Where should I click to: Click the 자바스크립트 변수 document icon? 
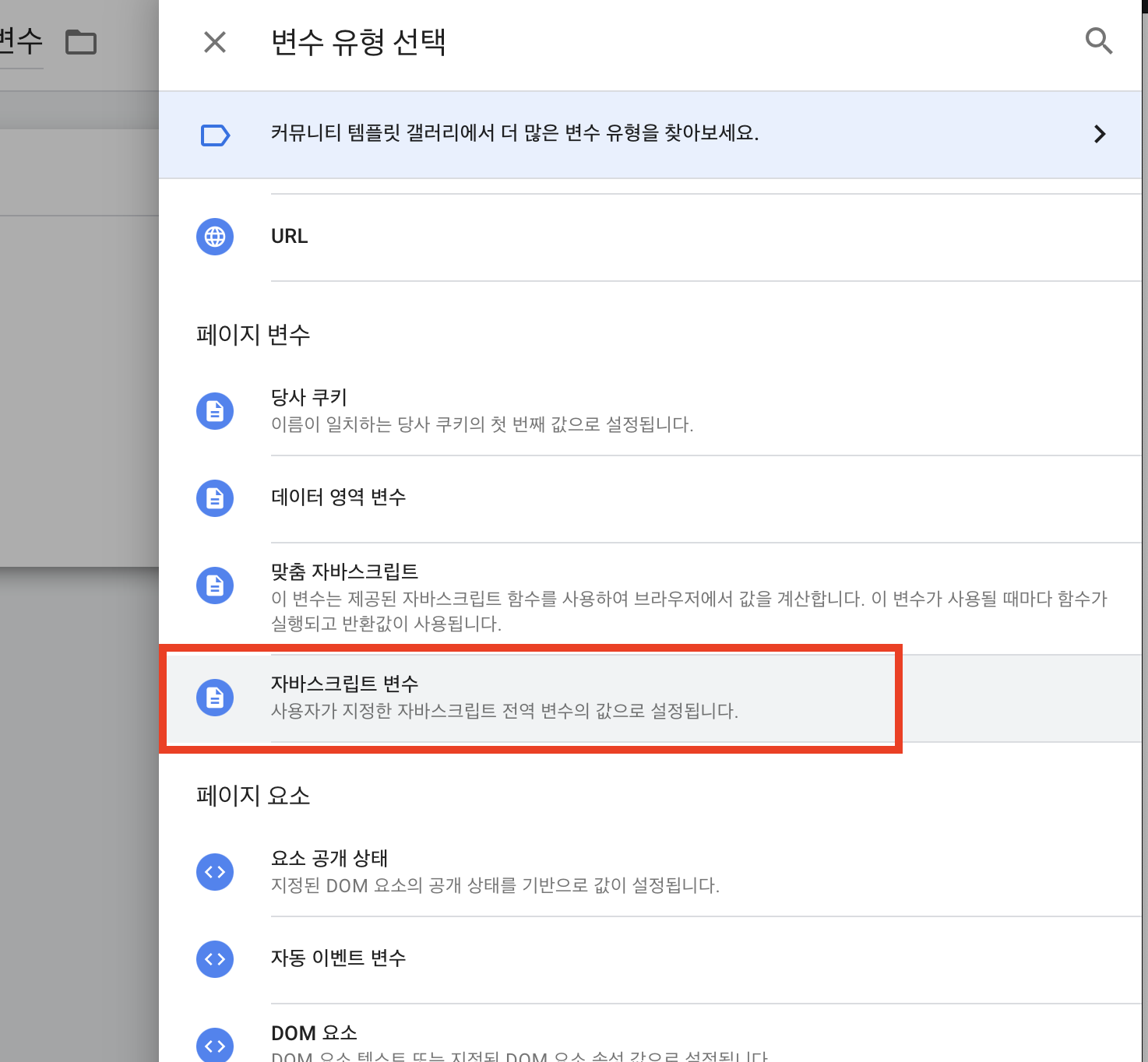pos(214,698)
